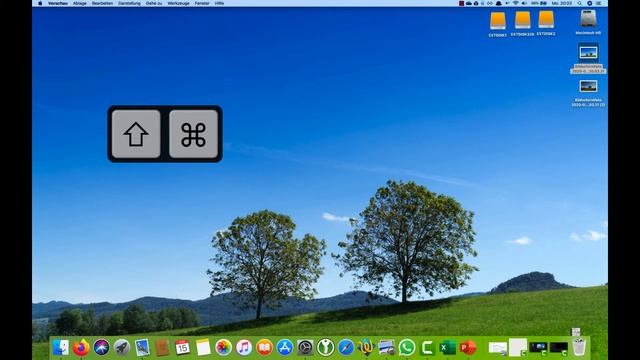Image resolution: width=640 pixels, height=360 pixels.
Task: Launch the App Store from Dock
Action: coord(284,347)
